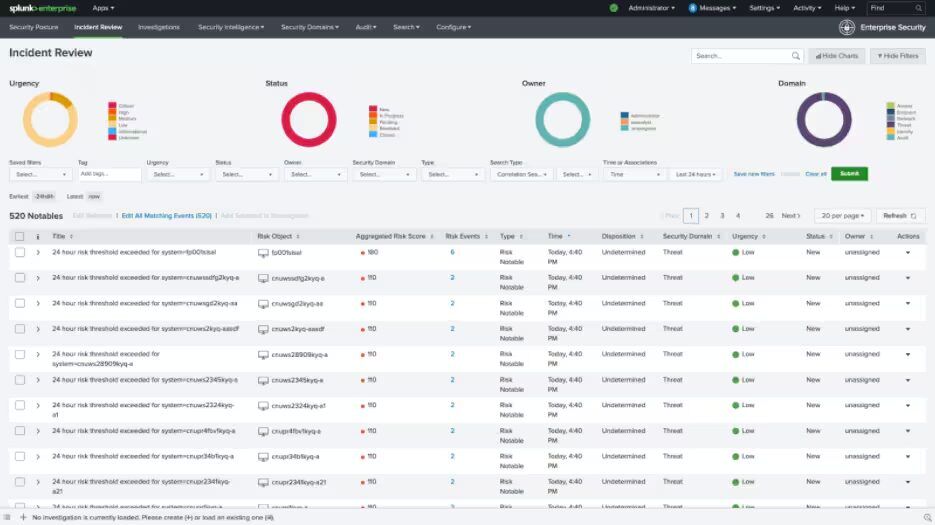This screenshot has width=935, height=525.
Task: Check the box for cnuws2kyq-aasdf notable
Action: [x=20, y=329]
